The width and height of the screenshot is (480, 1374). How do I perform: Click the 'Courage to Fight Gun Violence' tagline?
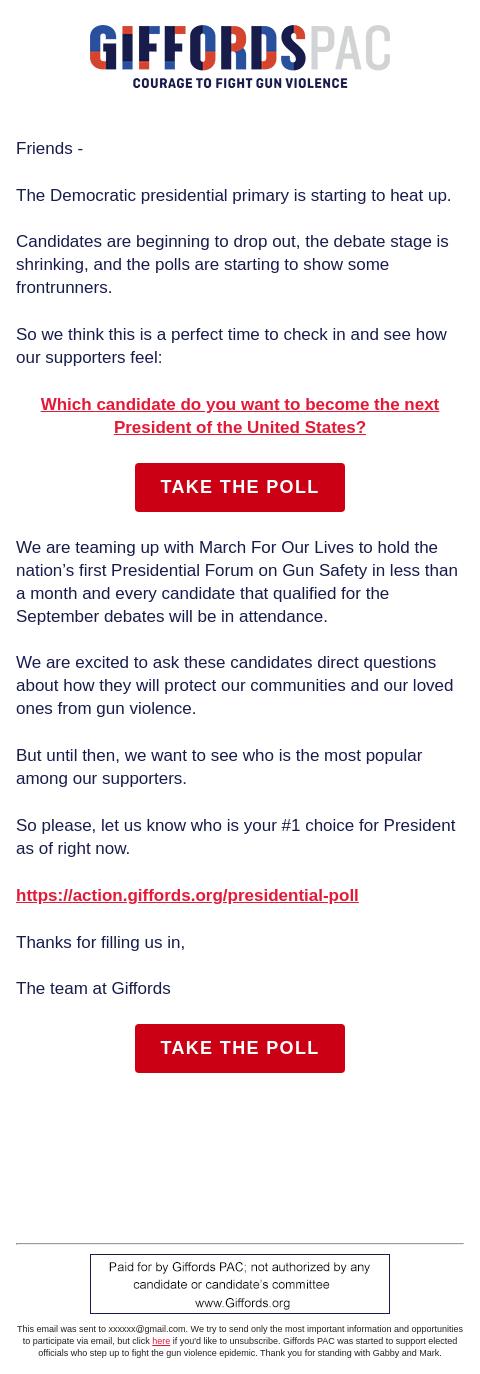click(240, 83)
